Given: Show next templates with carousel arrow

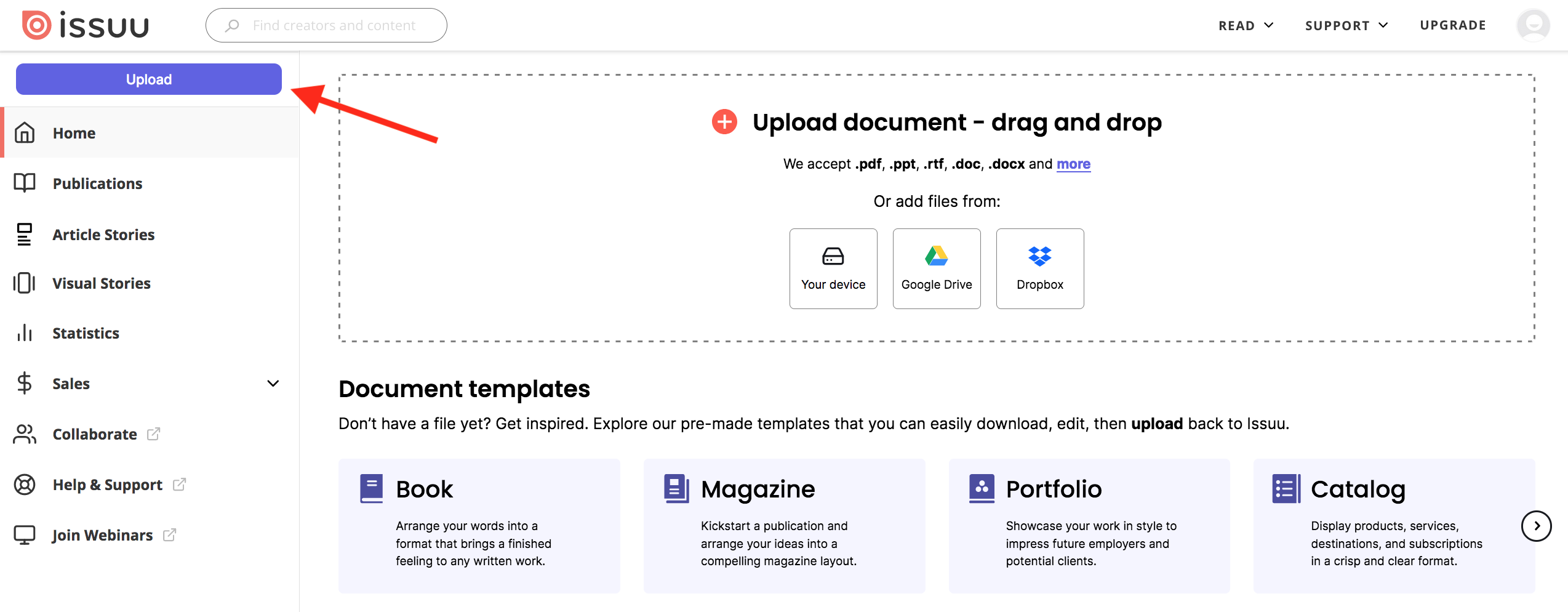Looking at the screenshot, I should click(x=1537, y=526).
